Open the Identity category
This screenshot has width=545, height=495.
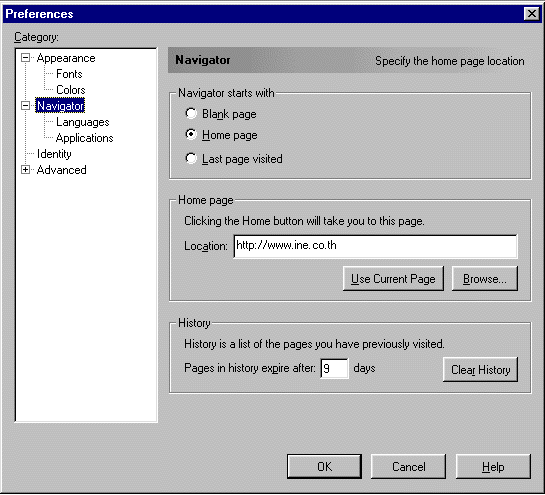pos(54,154)
